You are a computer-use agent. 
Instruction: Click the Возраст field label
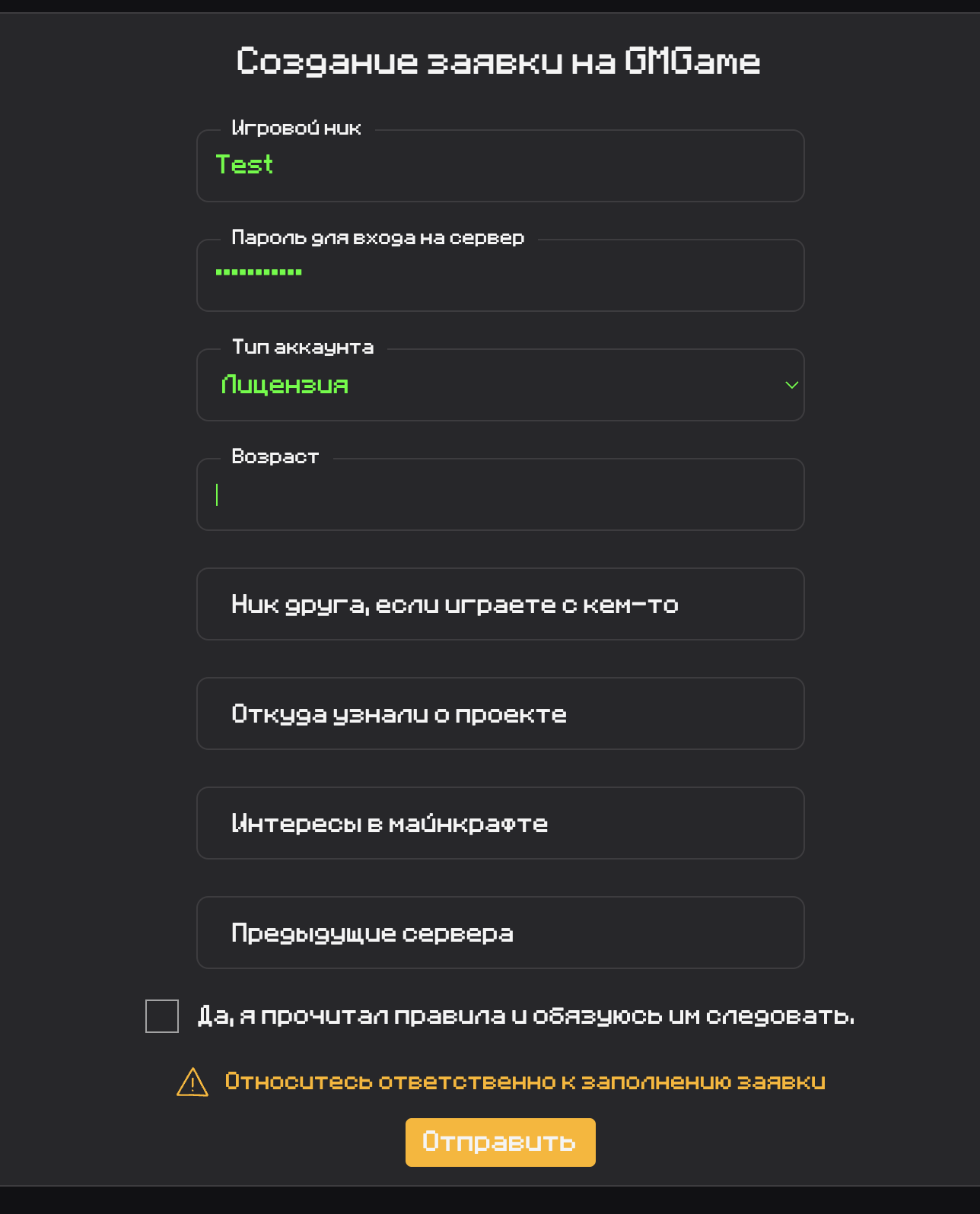pos(275,456)
